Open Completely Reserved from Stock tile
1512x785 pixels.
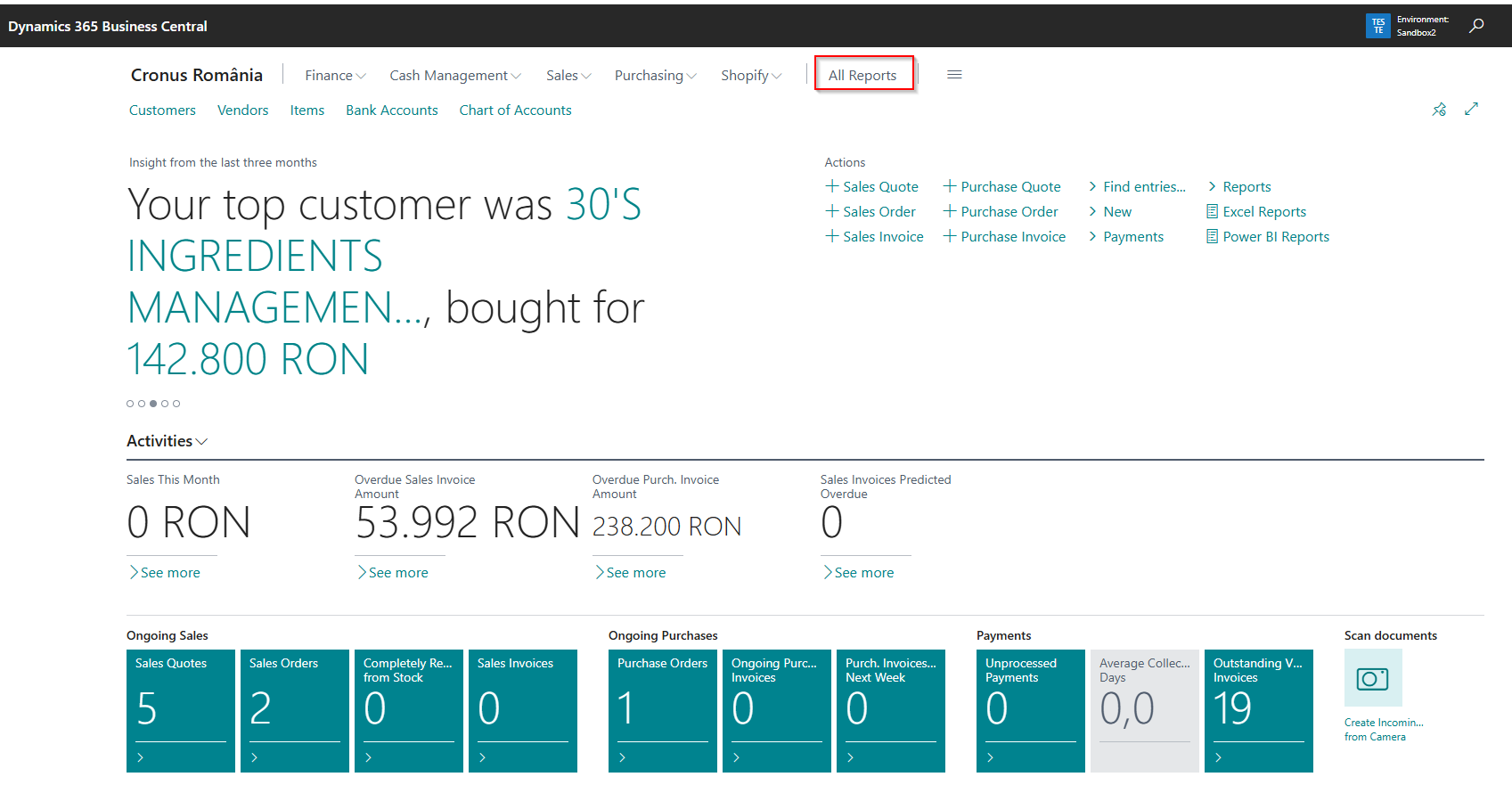point(409,711)
